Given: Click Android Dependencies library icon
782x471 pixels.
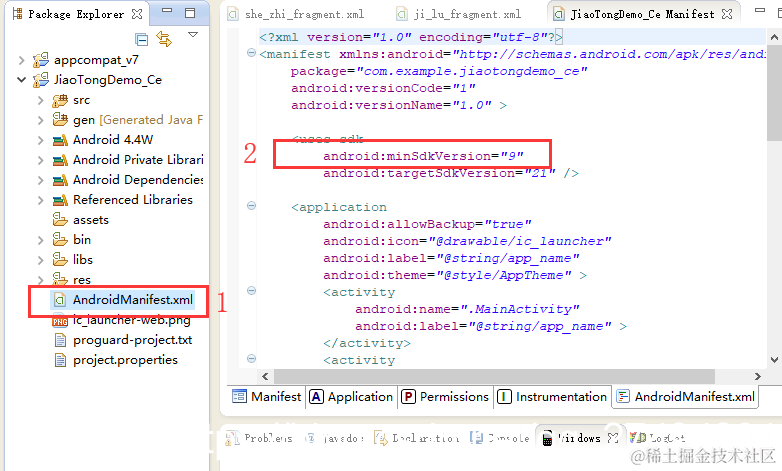Looking at the screenshot, I should (x=60, y=180).
